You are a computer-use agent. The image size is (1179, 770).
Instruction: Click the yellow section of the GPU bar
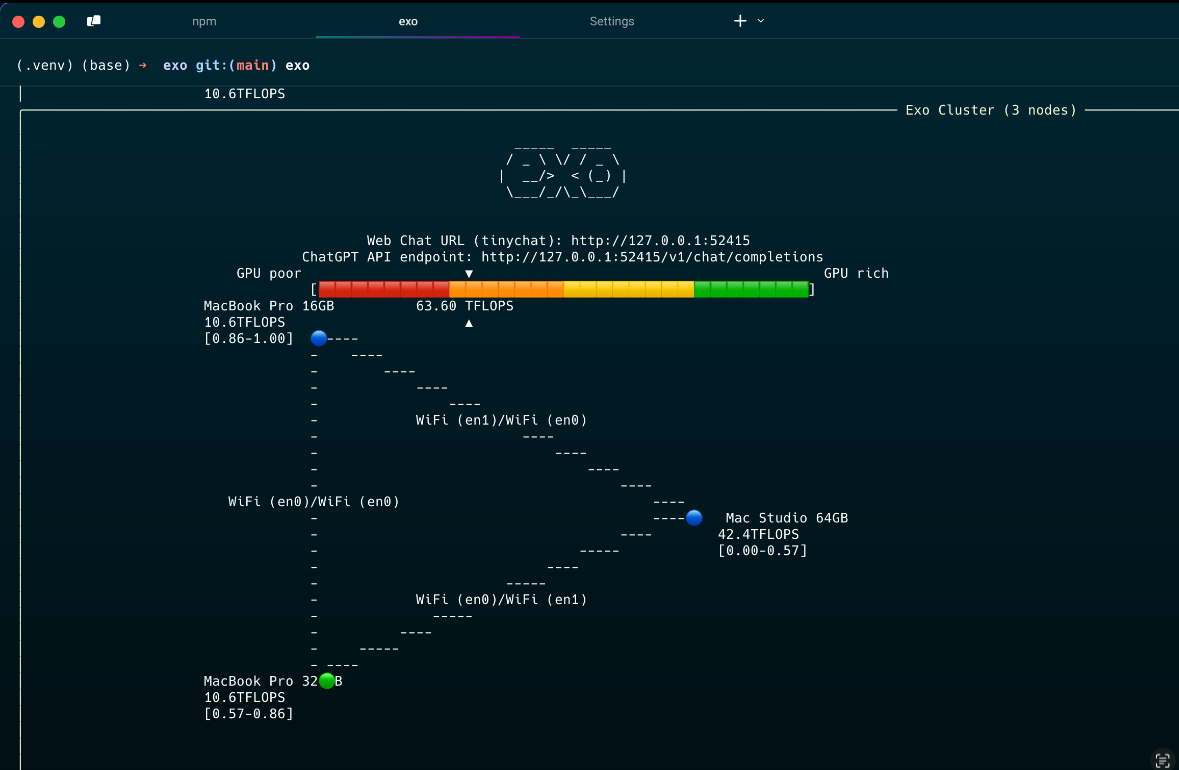click(628, 289)
